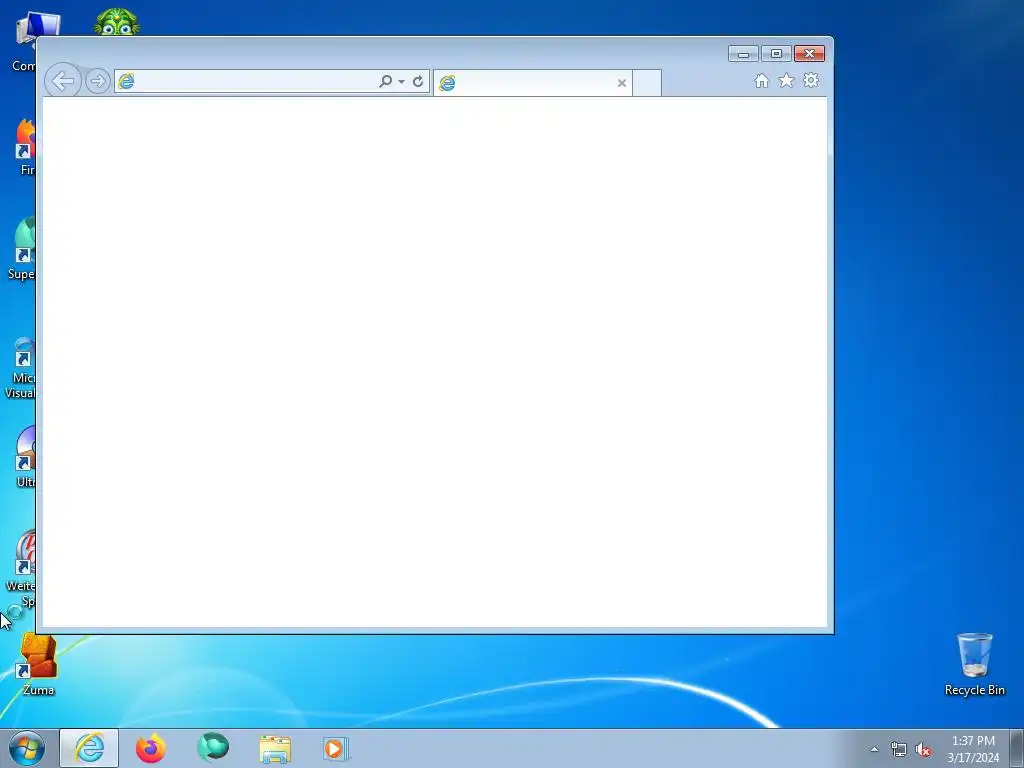
Task: Maximize the Internet Explorer window
Action: point(776,54)
